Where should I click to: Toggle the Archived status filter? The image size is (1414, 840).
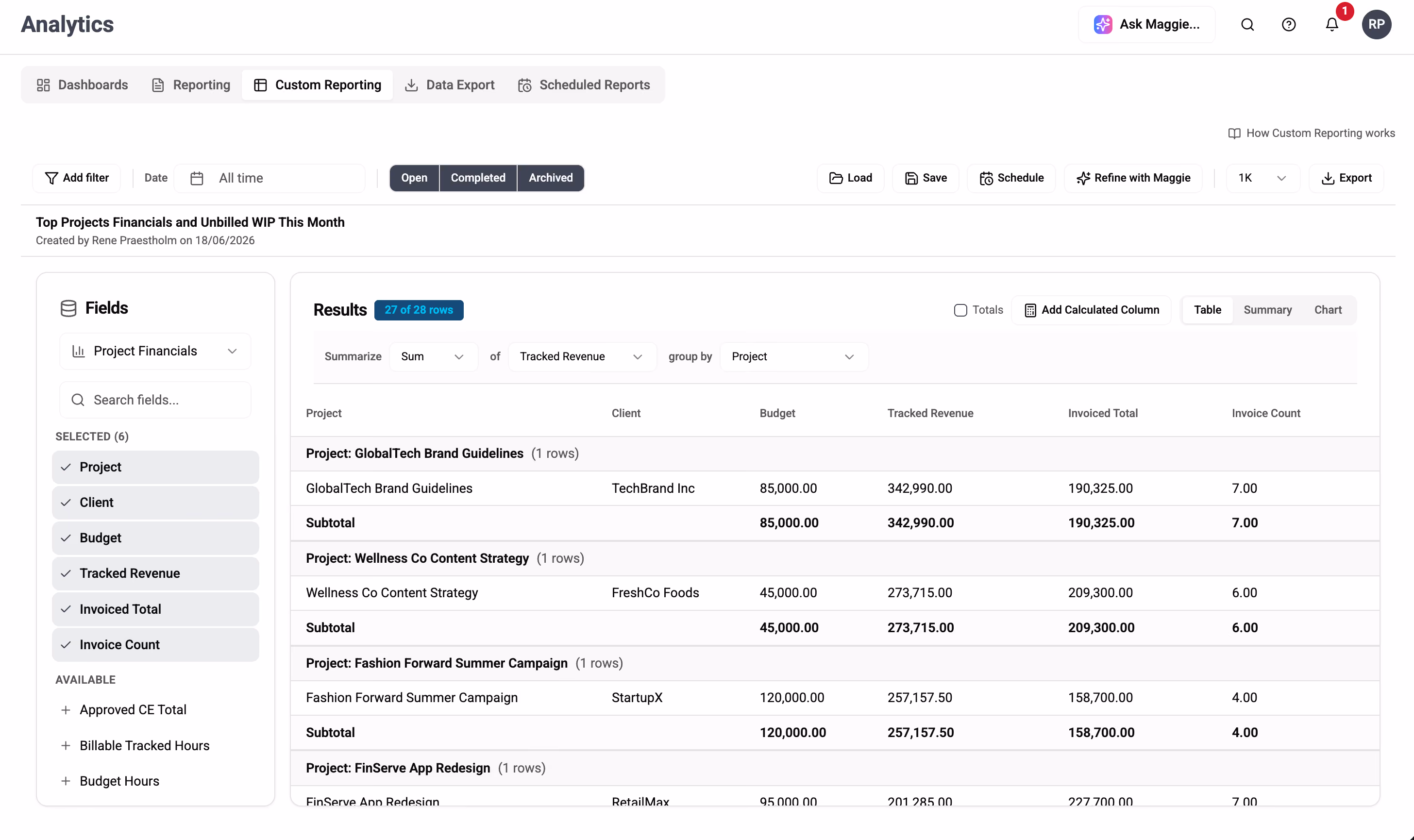[551, 178]
